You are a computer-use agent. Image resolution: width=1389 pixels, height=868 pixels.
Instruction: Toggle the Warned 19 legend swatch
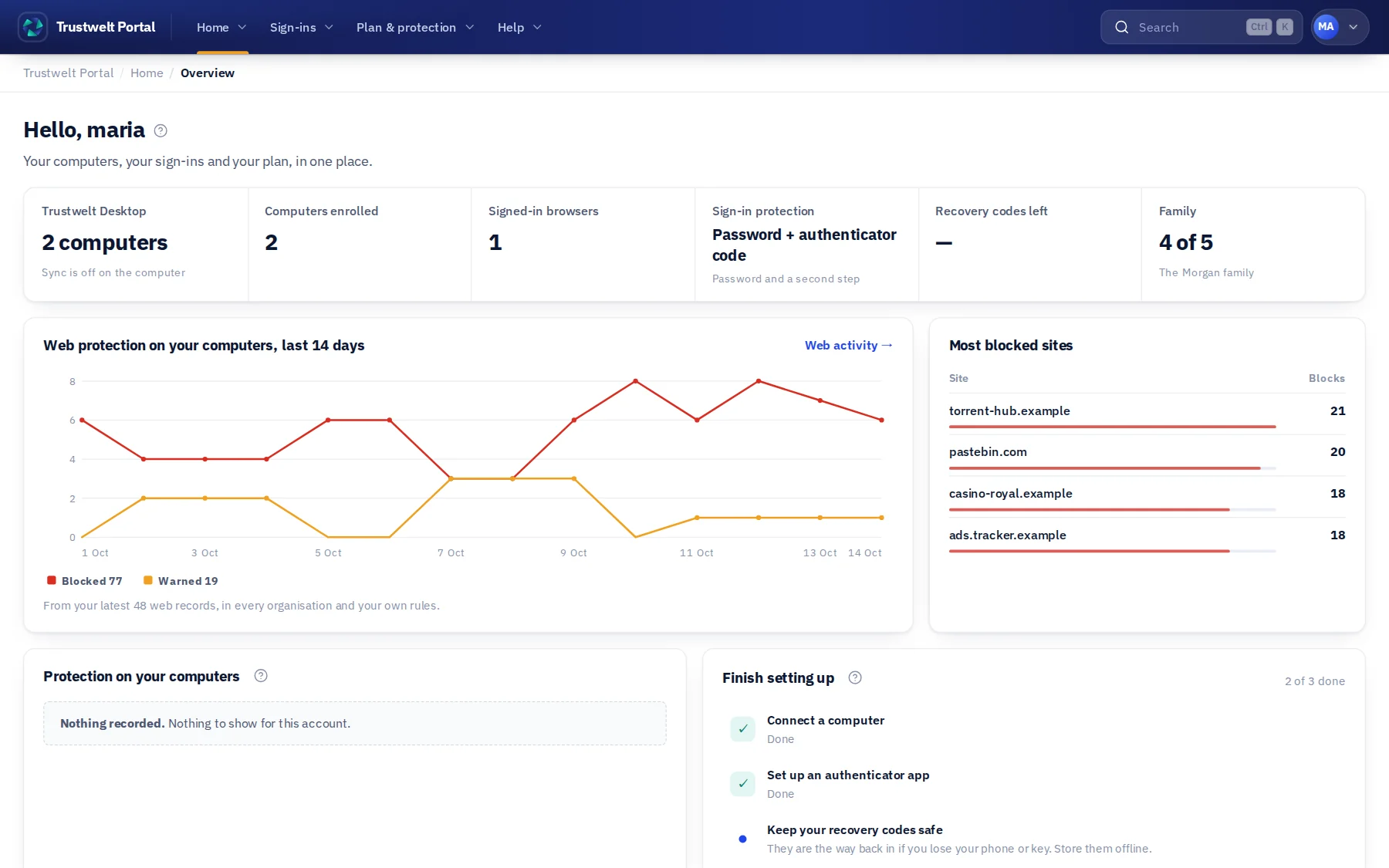pyautogui.click(x=148, y=580)
